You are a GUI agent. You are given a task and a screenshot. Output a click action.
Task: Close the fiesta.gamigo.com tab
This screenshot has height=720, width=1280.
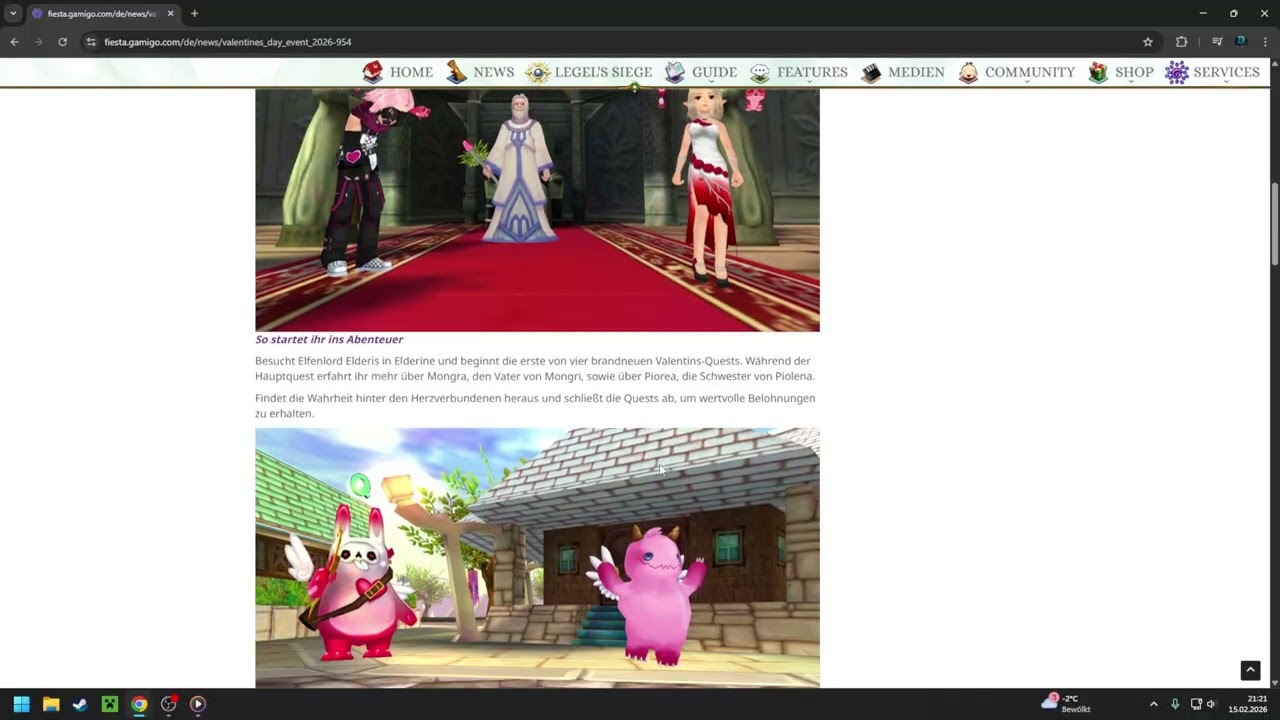(x=170, y=14)
